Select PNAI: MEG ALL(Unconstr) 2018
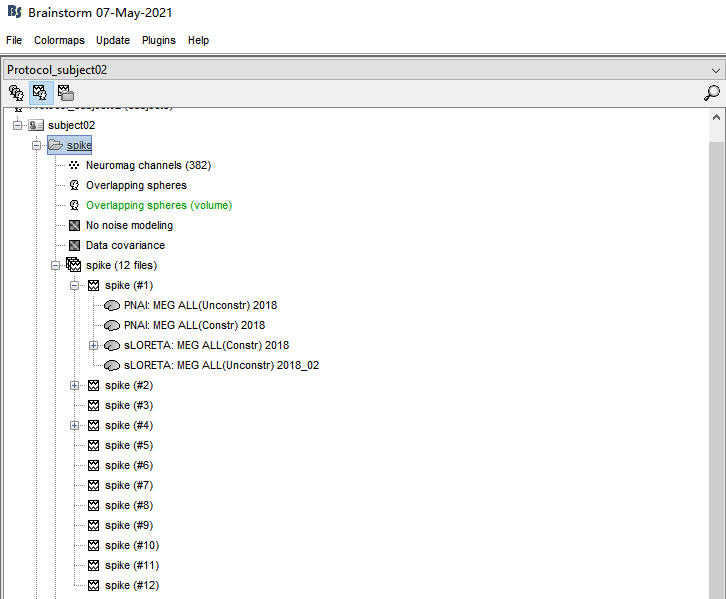 click(200, 306)
